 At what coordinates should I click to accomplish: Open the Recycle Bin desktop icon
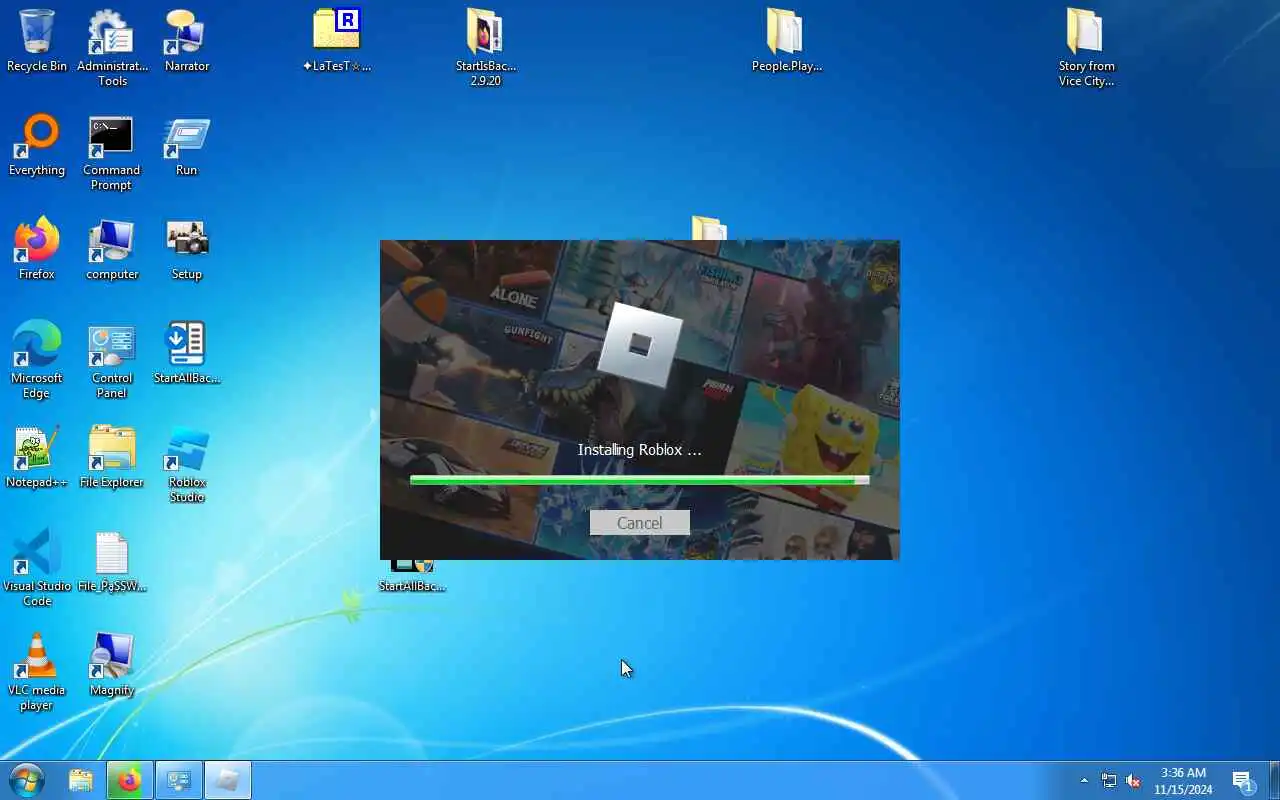coord(37,41)
